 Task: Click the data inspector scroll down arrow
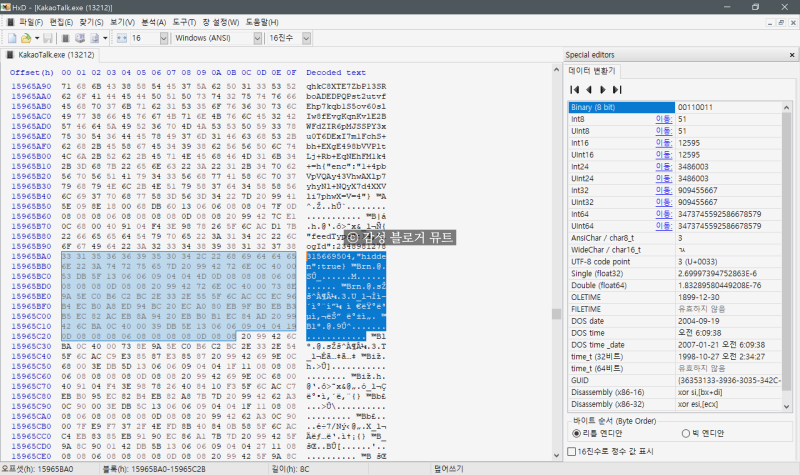tap(786, 407)
